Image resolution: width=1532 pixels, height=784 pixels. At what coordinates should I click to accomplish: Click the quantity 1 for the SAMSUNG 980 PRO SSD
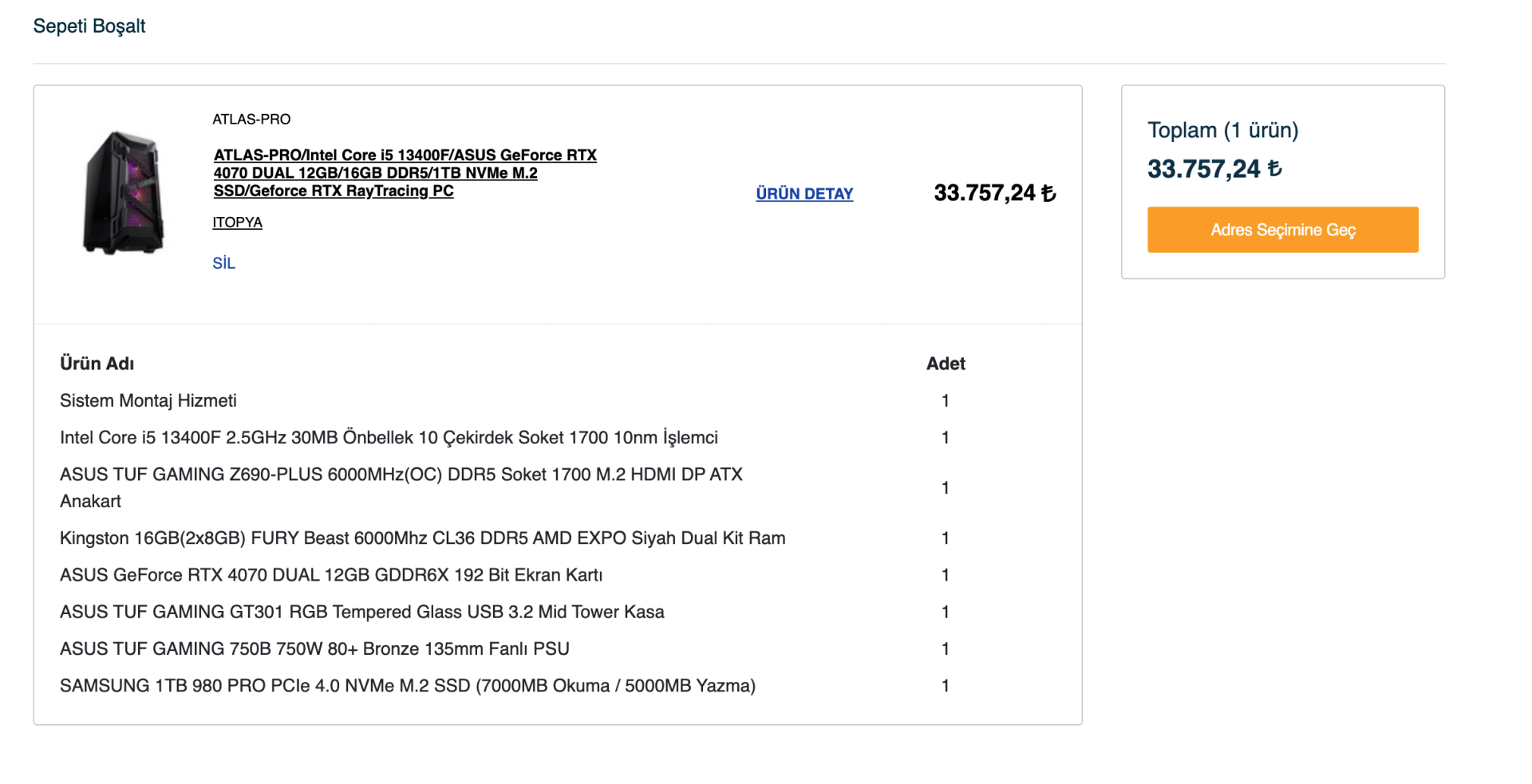coord(946,685)
